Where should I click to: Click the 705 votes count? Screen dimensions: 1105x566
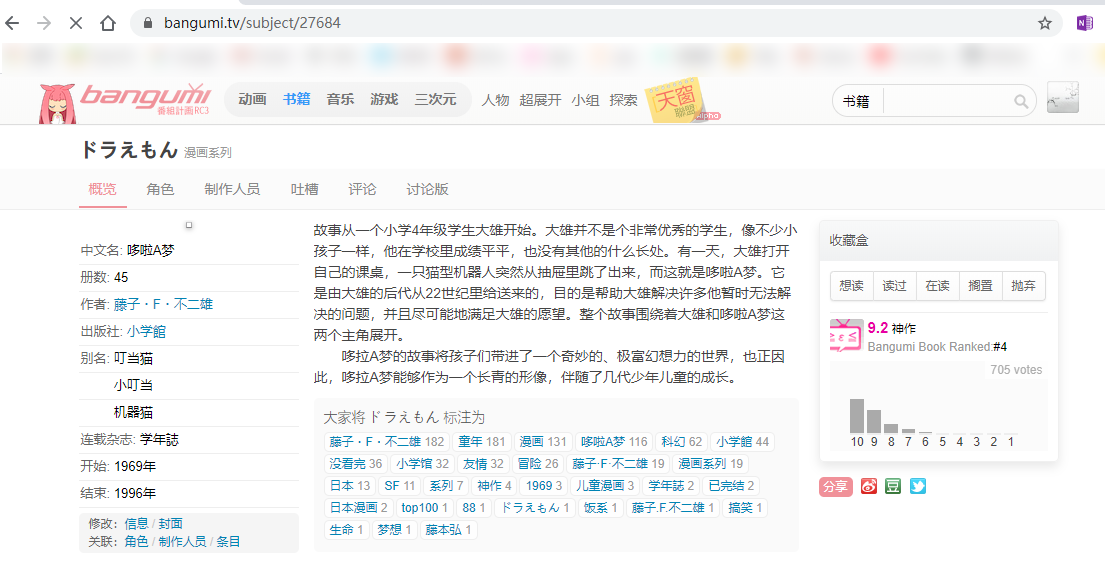(x=1016, y=370)
